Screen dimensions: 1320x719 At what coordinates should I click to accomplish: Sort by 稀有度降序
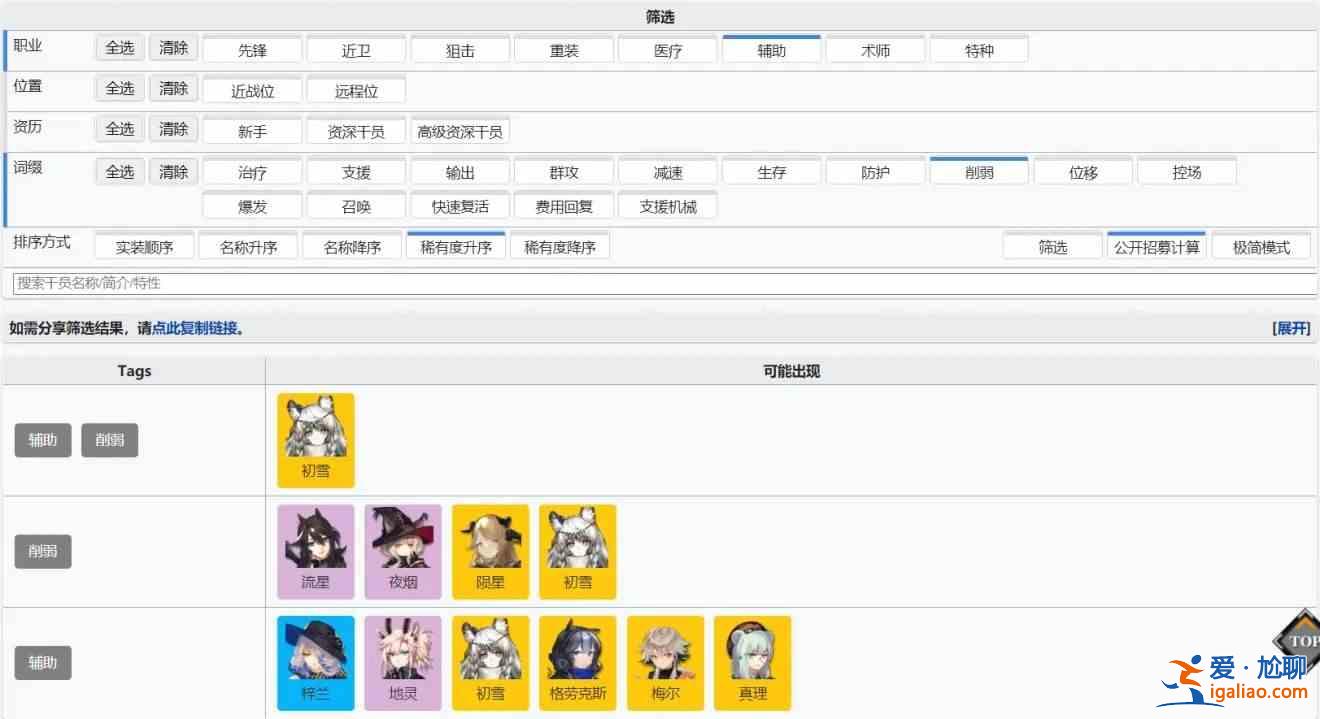(x=559, y=247)
